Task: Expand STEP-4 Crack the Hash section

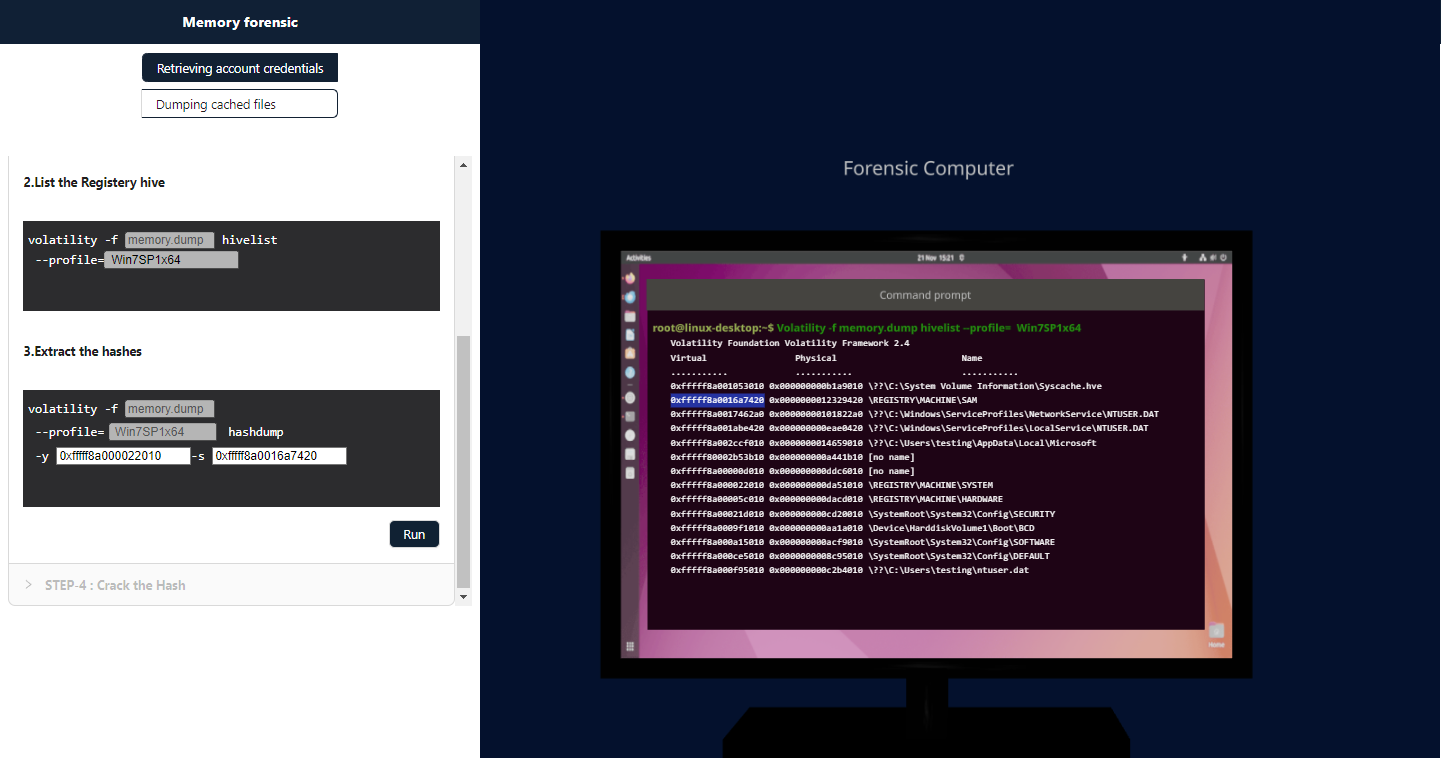Action: 115,585
